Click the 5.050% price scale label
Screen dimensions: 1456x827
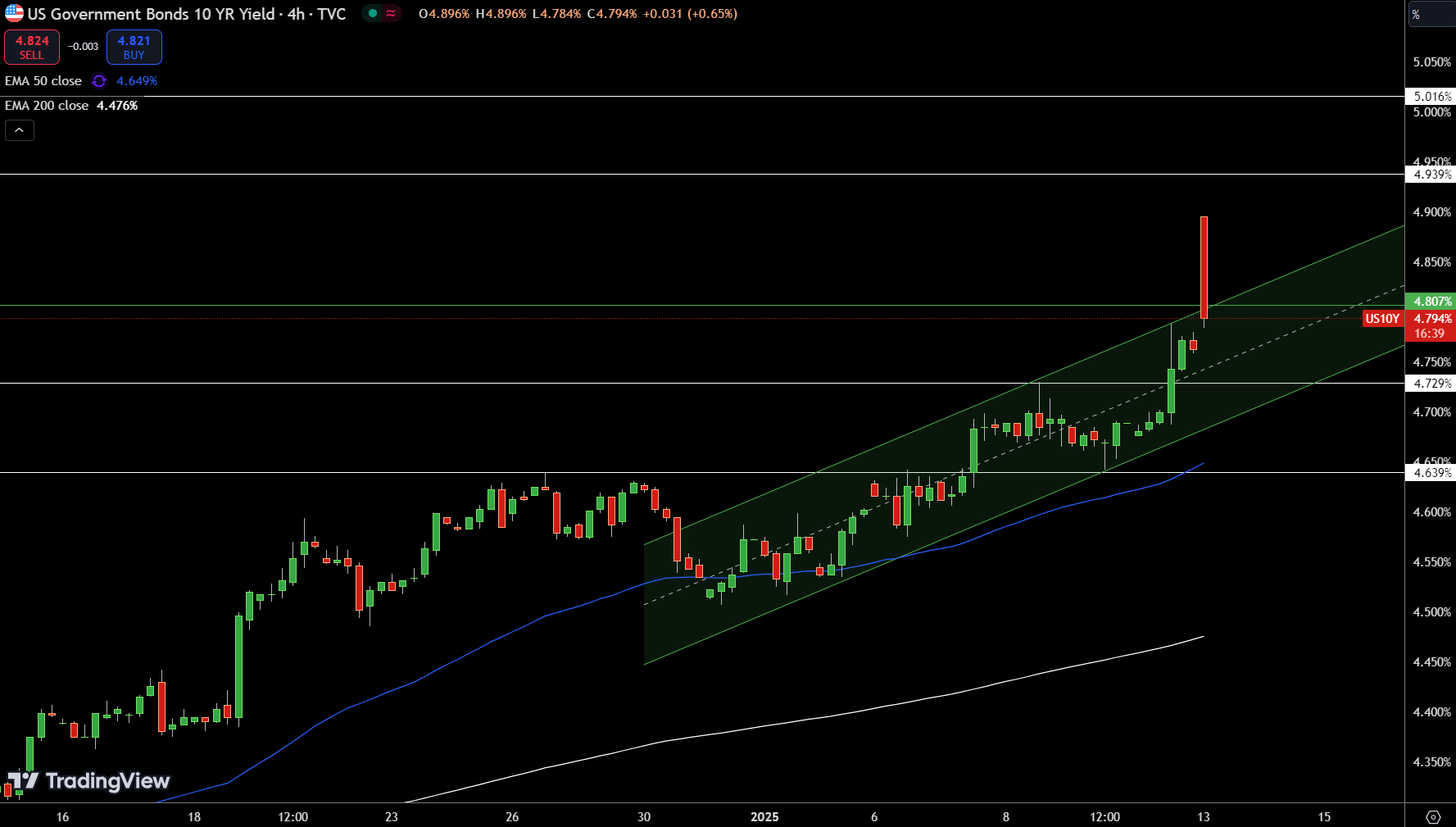click(1431, 62)
